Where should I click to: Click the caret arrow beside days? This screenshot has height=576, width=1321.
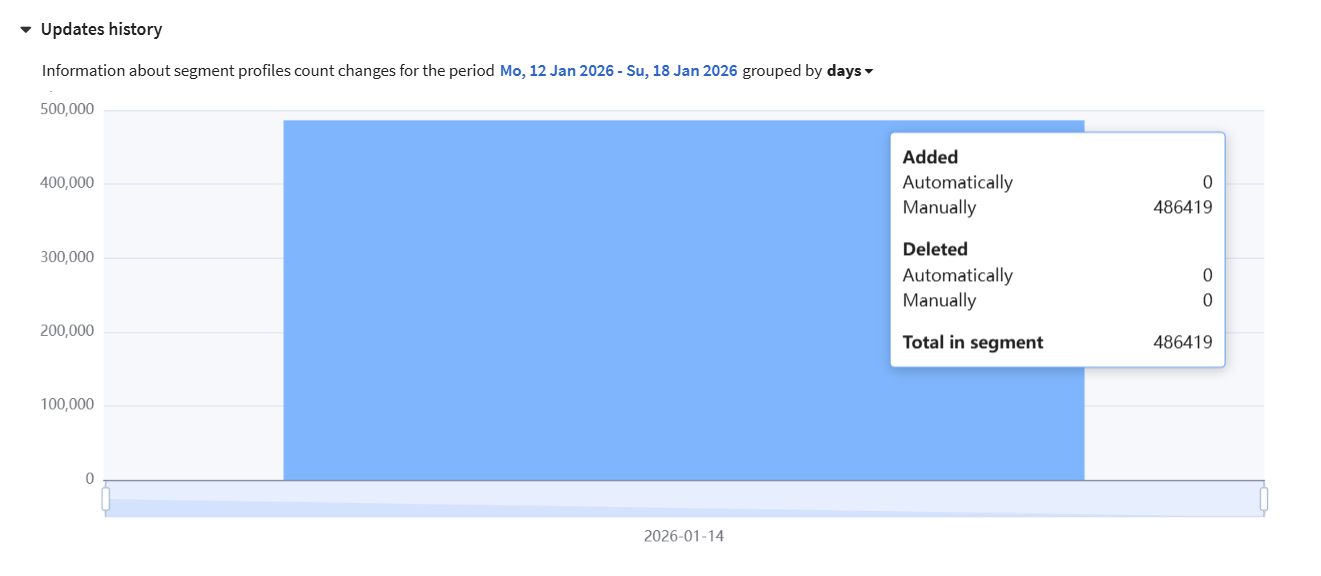869,72
